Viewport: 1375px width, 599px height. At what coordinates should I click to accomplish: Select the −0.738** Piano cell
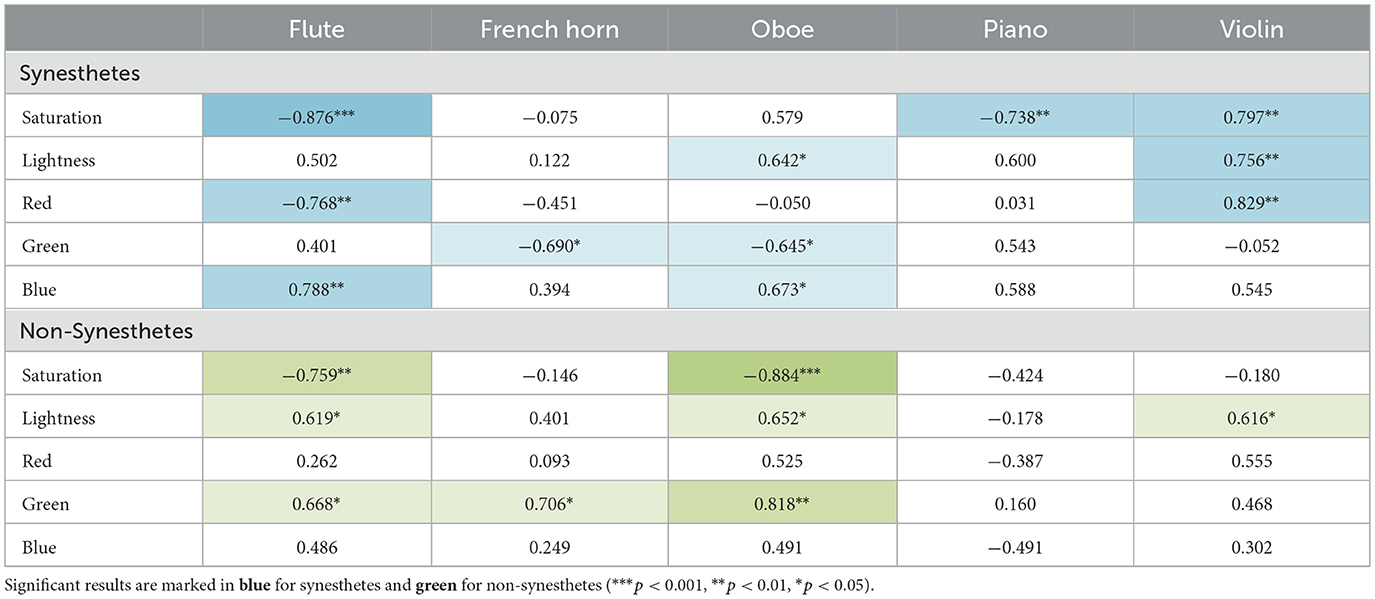(x=1015, y=117)
